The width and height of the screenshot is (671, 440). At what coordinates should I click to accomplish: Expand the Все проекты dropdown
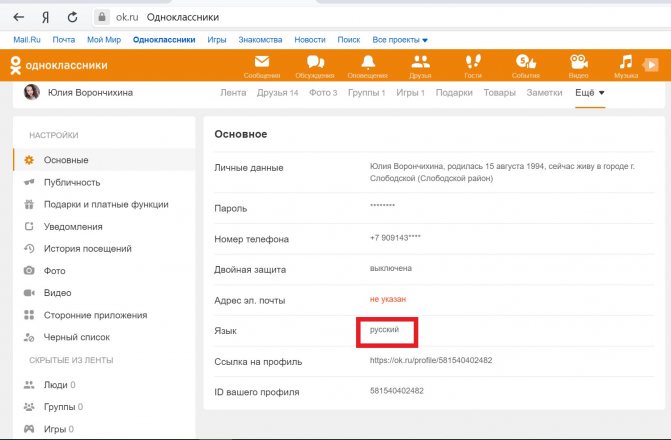(x=400, y=40)
